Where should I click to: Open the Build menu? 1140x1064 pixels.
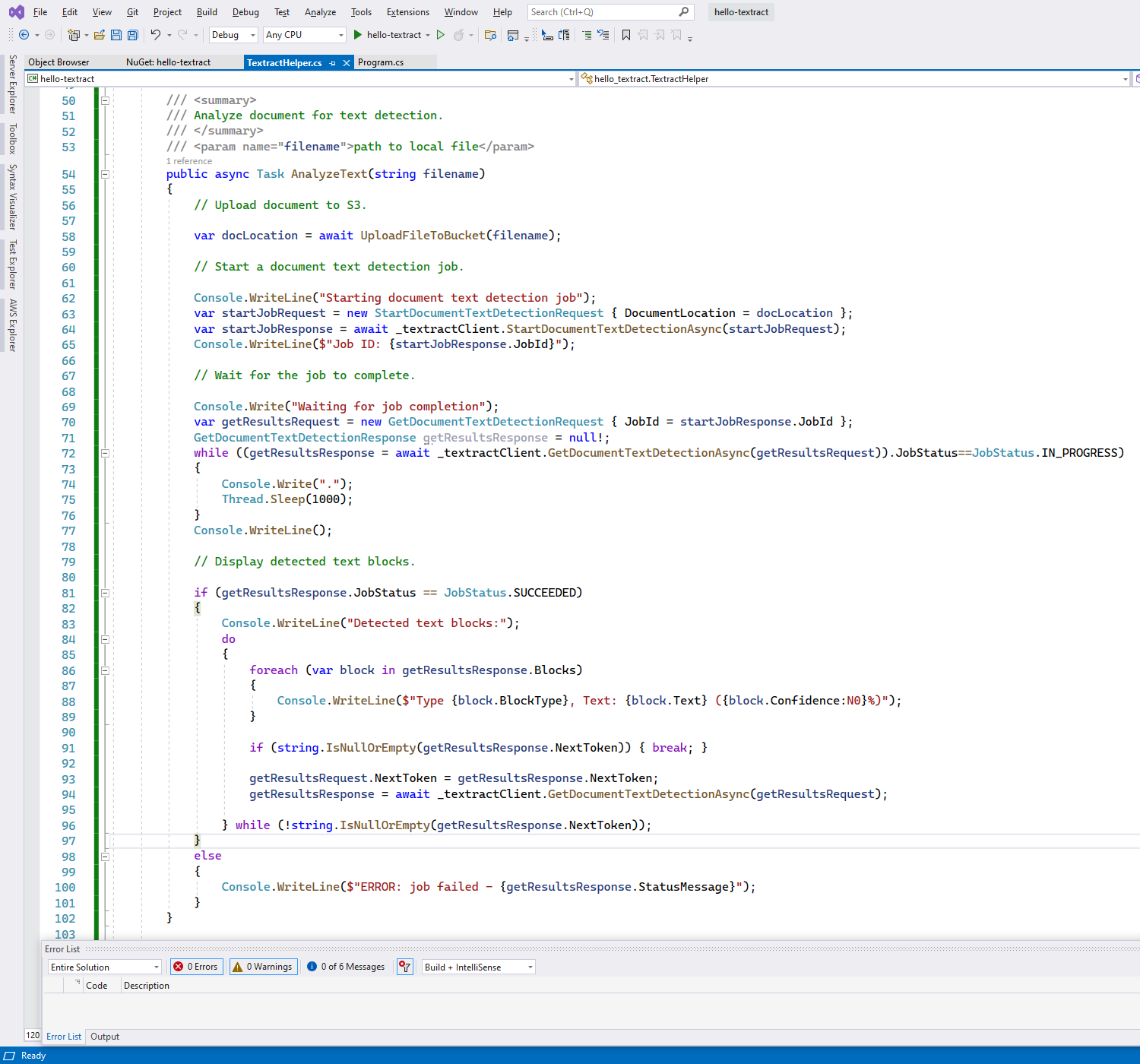click(207, 12)
